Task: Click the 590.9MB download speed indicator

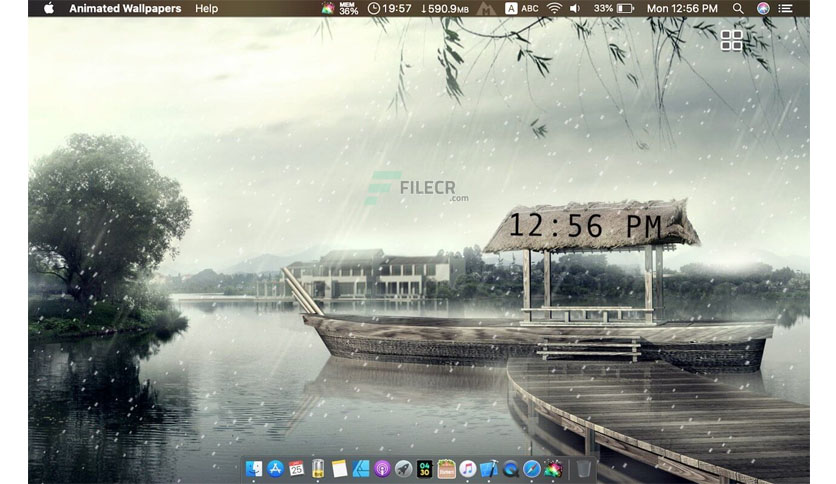Action: [445, 9]
